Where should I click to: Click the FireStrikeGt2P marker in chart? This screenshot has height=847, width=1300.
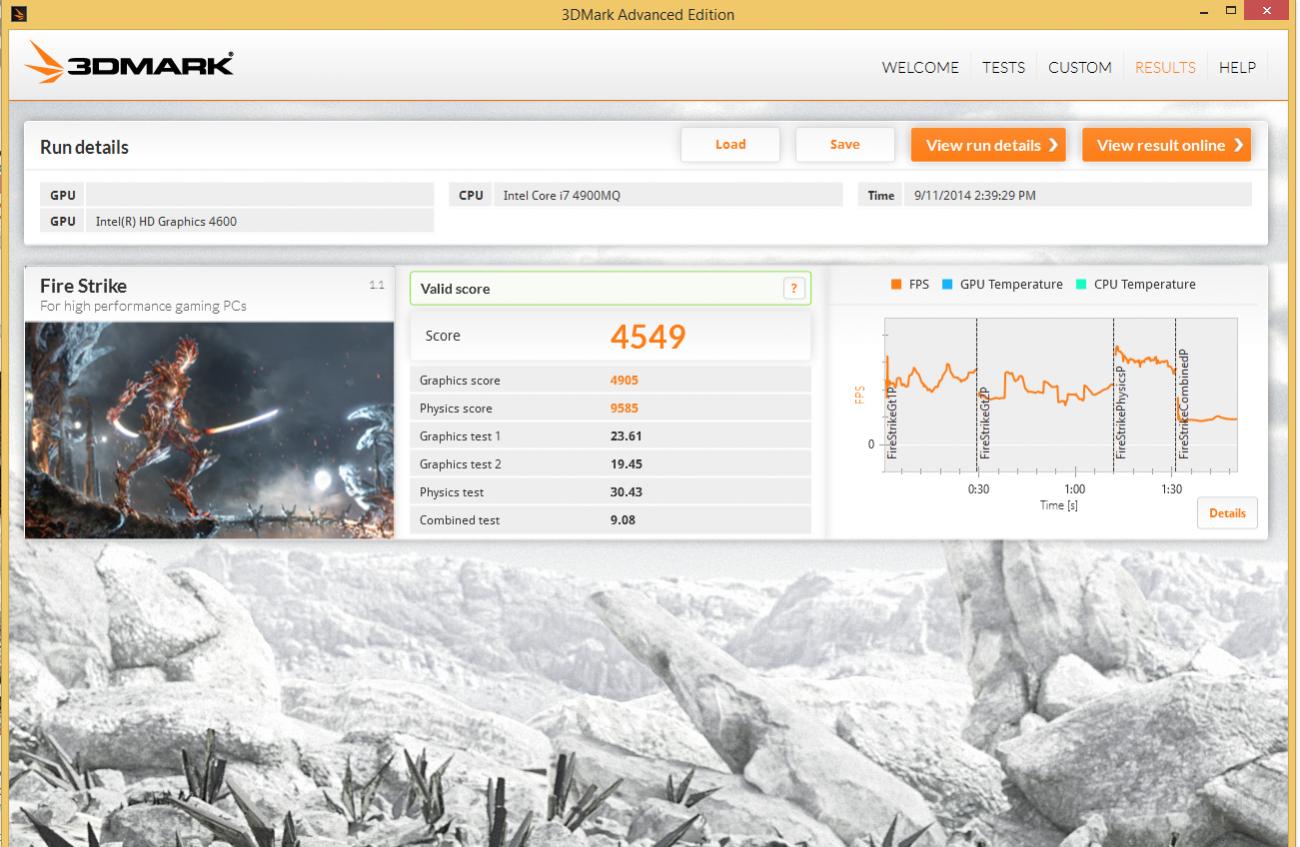[984, 422]
